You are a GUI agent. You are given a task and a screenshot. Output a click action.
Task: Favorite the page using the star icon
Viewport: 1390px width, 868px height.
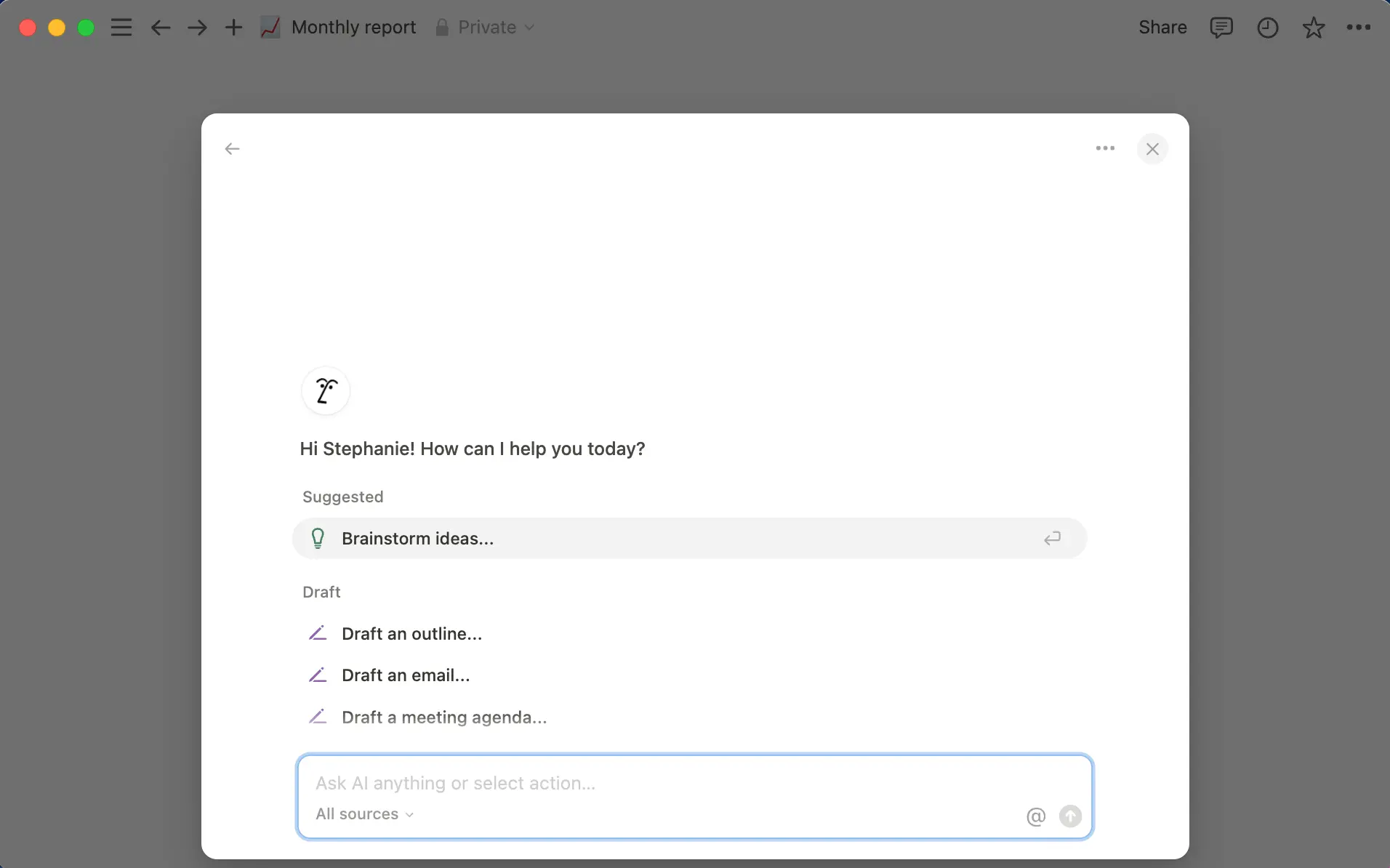pyautogui.click(x=1314, y=27)
